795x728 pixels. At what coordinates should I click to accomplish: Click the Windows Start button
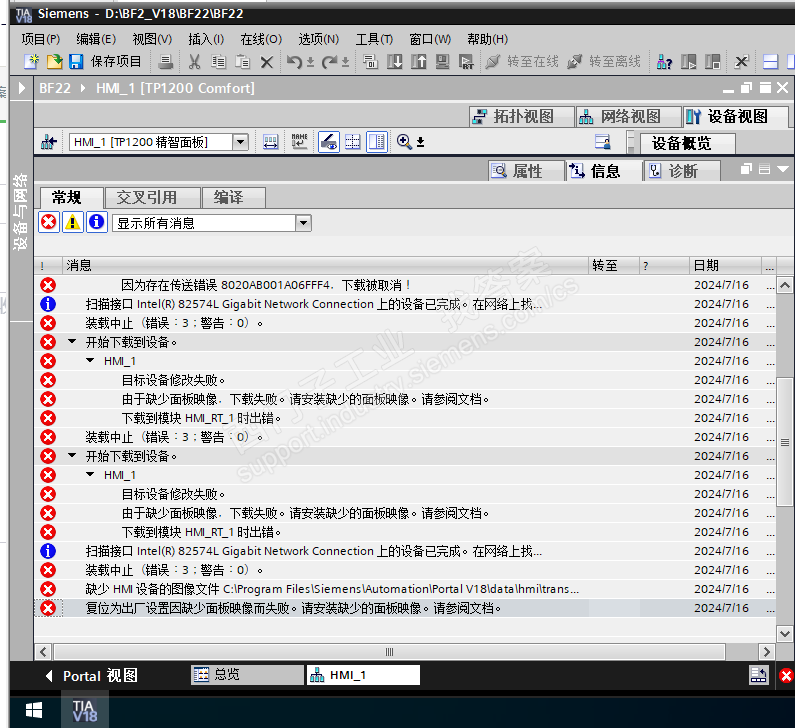pos(33,710)
